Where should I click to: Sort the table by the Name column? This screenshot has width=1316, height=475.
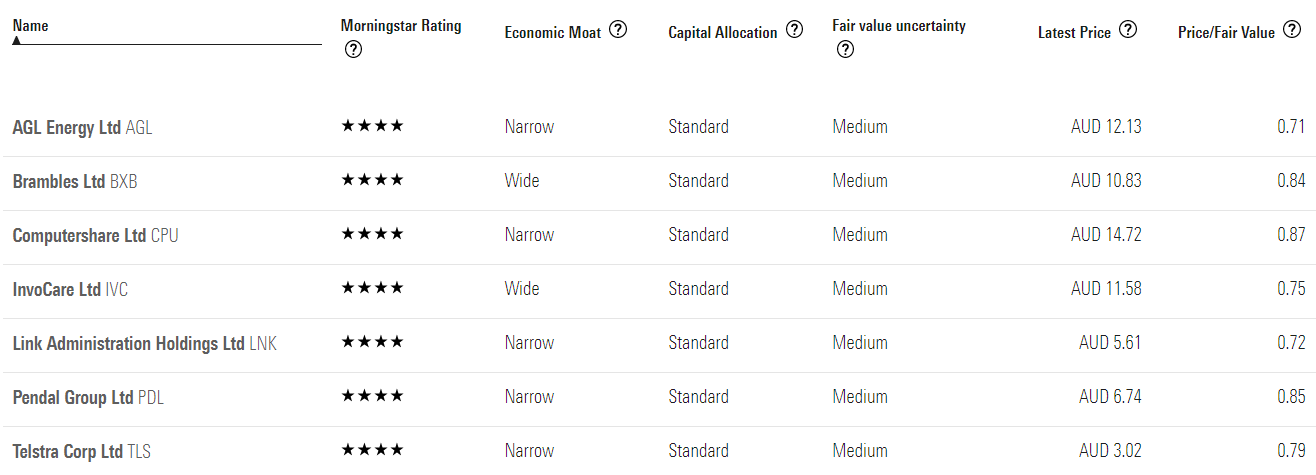click(30, 25)
